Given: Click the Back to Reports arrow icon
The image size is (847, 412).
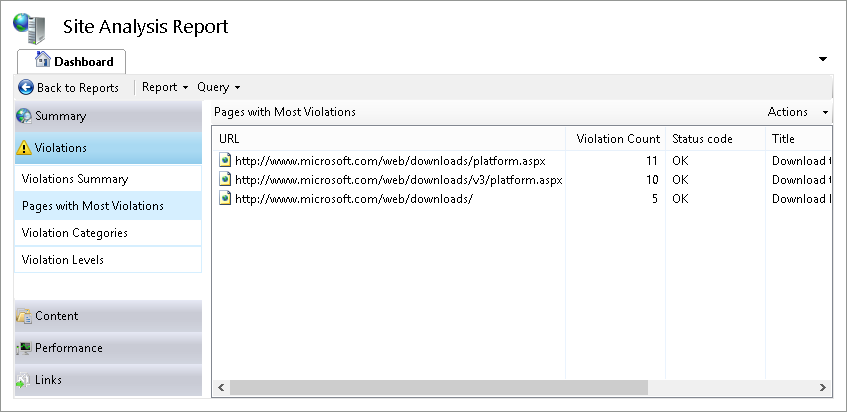Looking at the screenshot, I should pos(26,88).
